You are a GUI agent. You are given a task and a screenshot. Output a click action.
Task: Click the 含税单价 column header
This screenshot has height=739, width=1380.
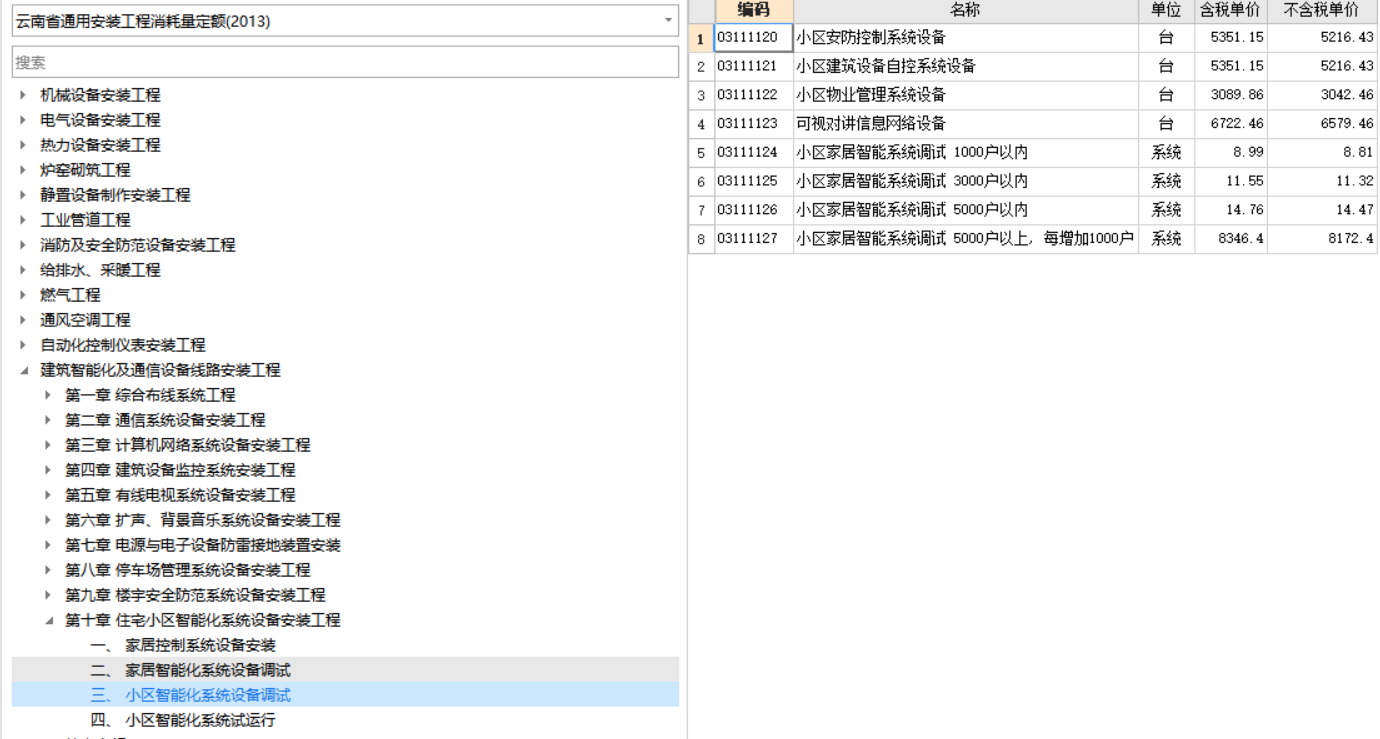point(1231,10)
